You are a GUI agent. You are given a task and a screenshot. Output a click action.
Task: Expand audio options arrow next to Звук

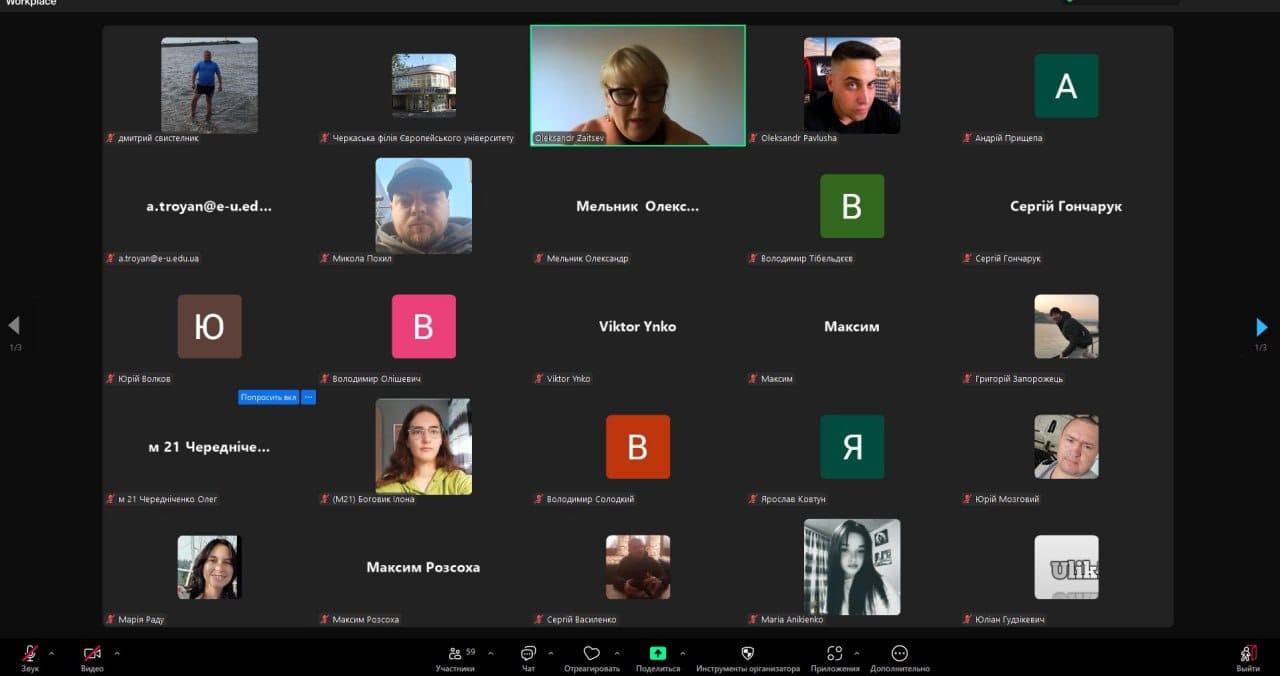tap(51, 653)
